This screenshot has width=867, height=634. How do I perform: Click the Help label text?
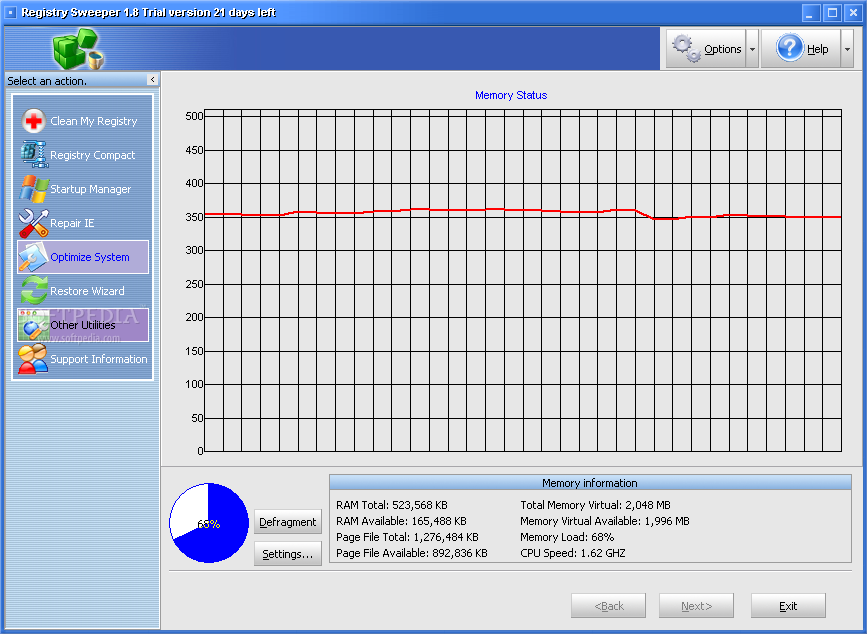(x=817, y=49)
